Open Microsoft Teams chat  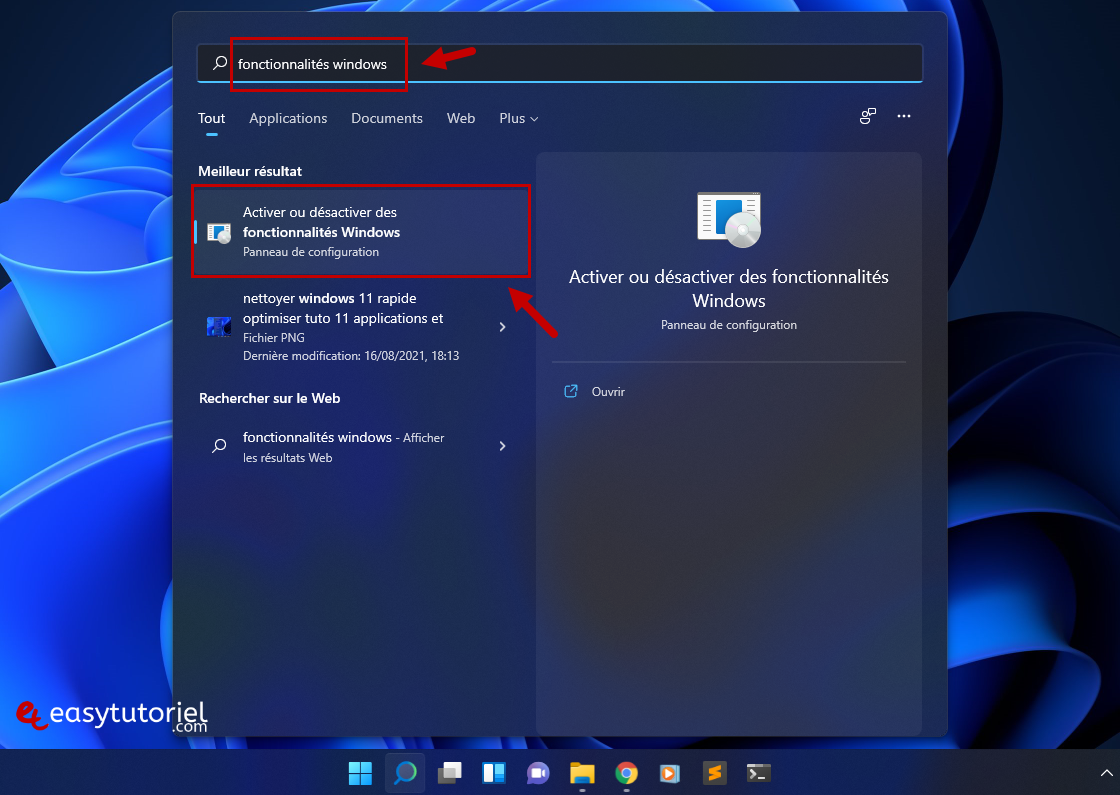tap(538, 772)
